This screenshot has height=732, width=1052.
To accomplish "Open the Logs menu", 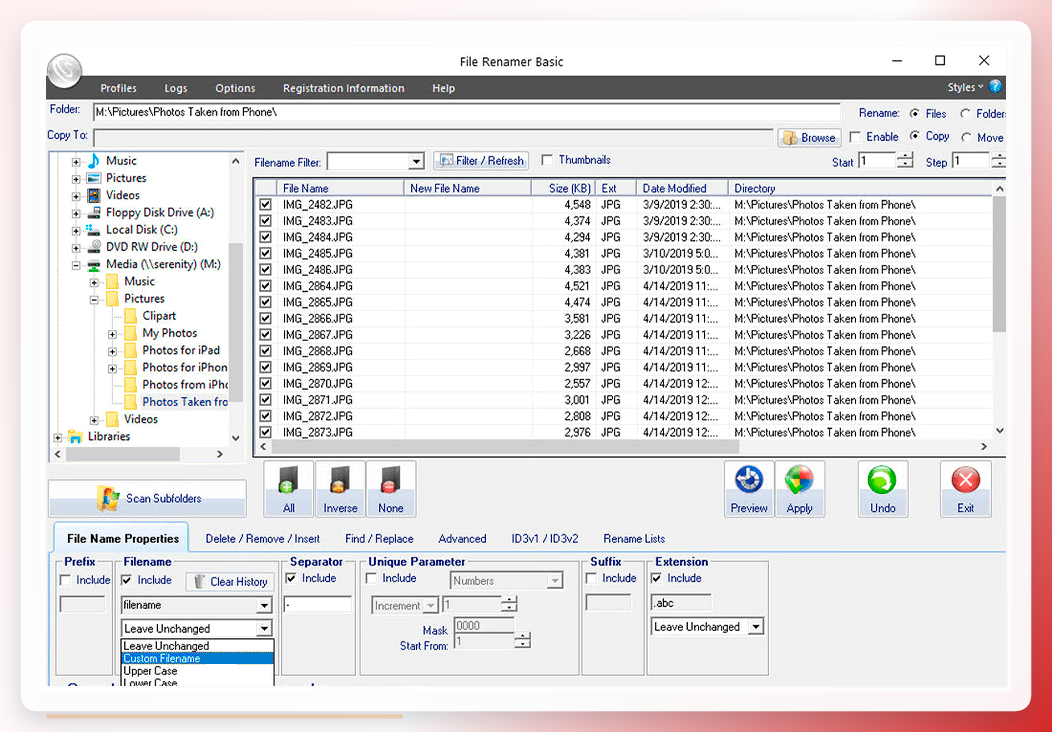I will point(176,88).
